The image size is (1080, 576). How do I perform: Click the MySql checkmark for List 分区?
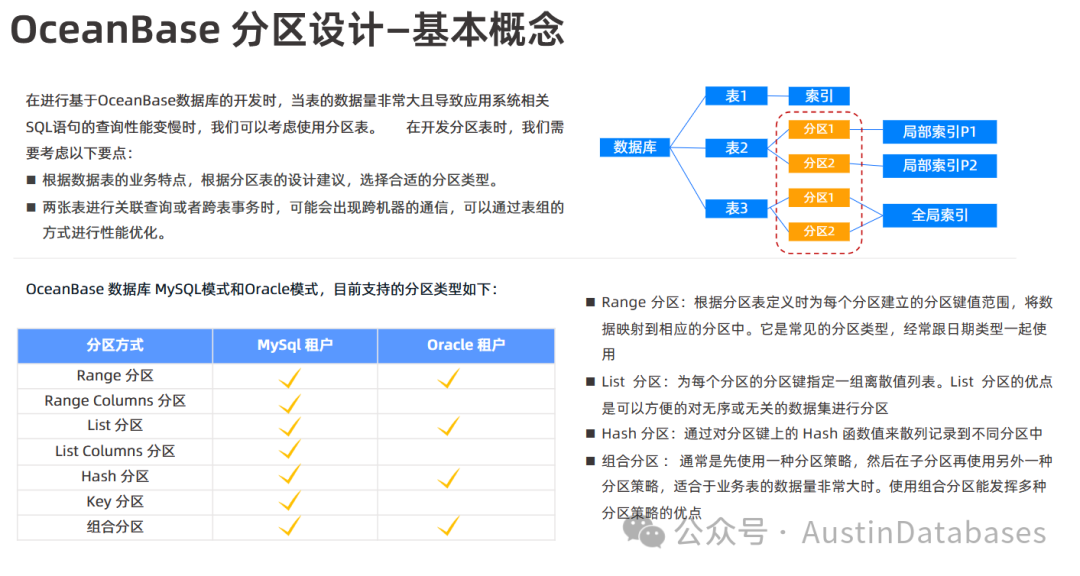point(290,426)
